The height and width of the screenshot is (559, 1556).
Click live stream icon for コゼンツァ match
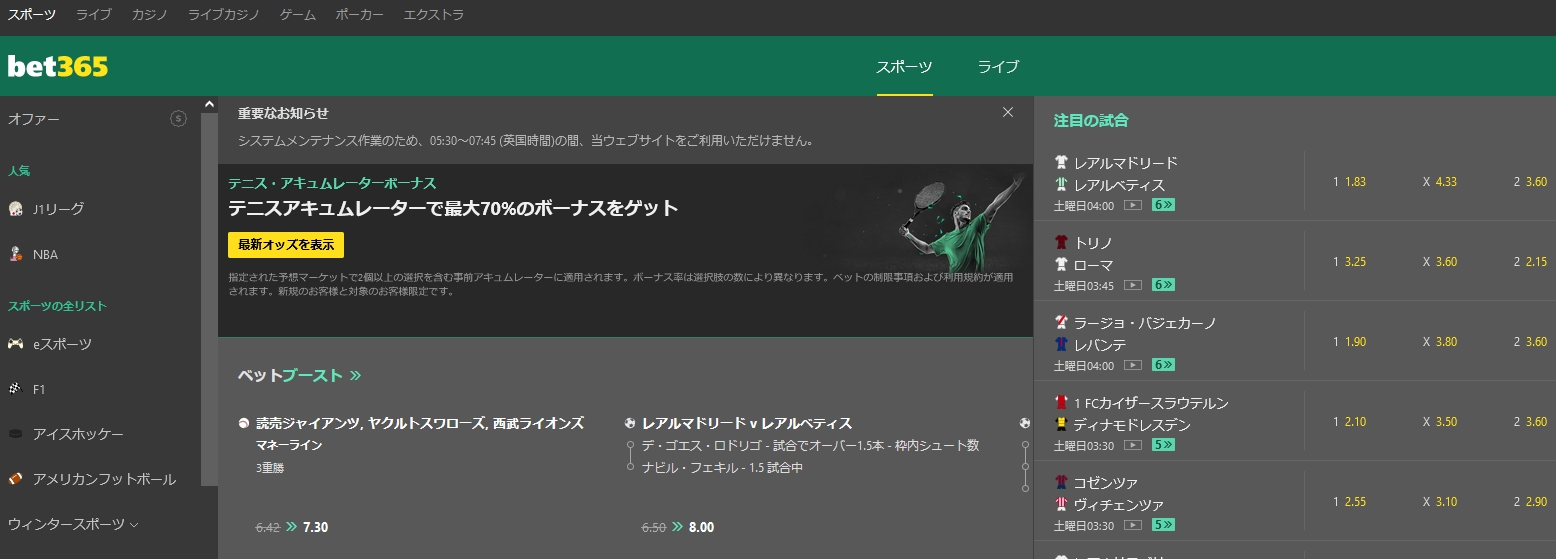pos(1133,525)
